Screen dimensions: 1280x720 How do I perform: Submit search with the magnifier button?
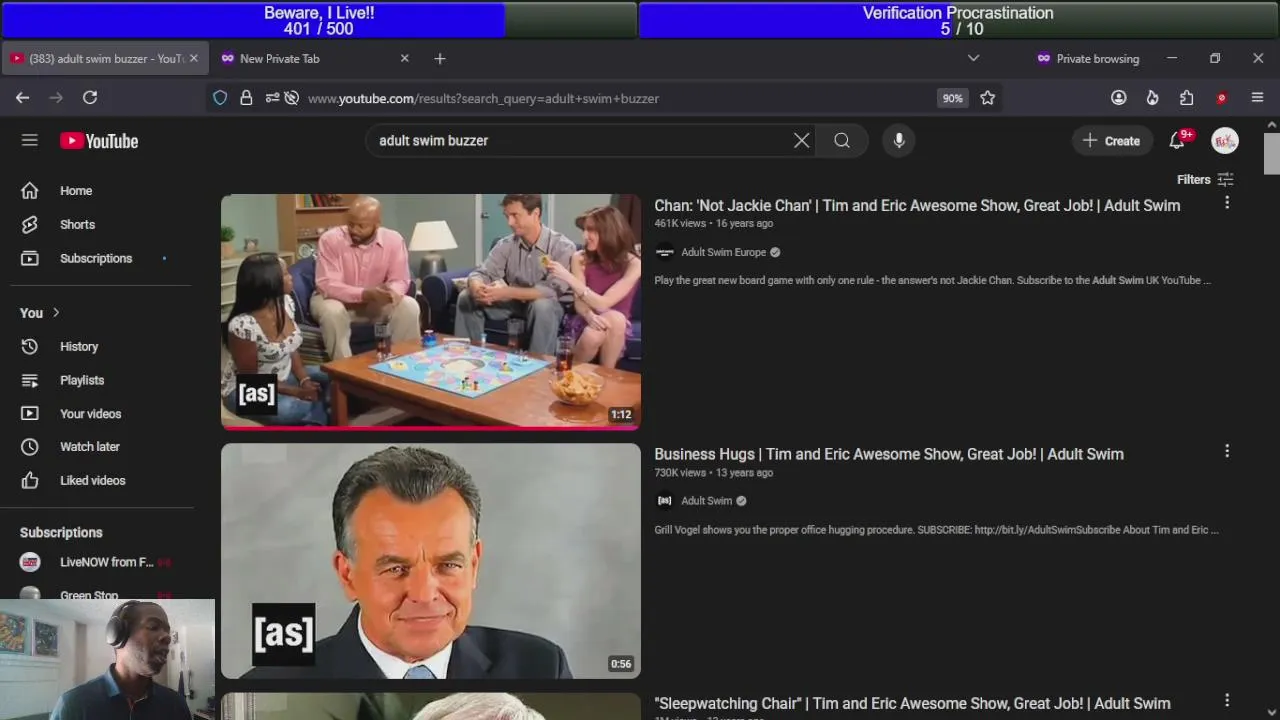click(x=842, y=141)
